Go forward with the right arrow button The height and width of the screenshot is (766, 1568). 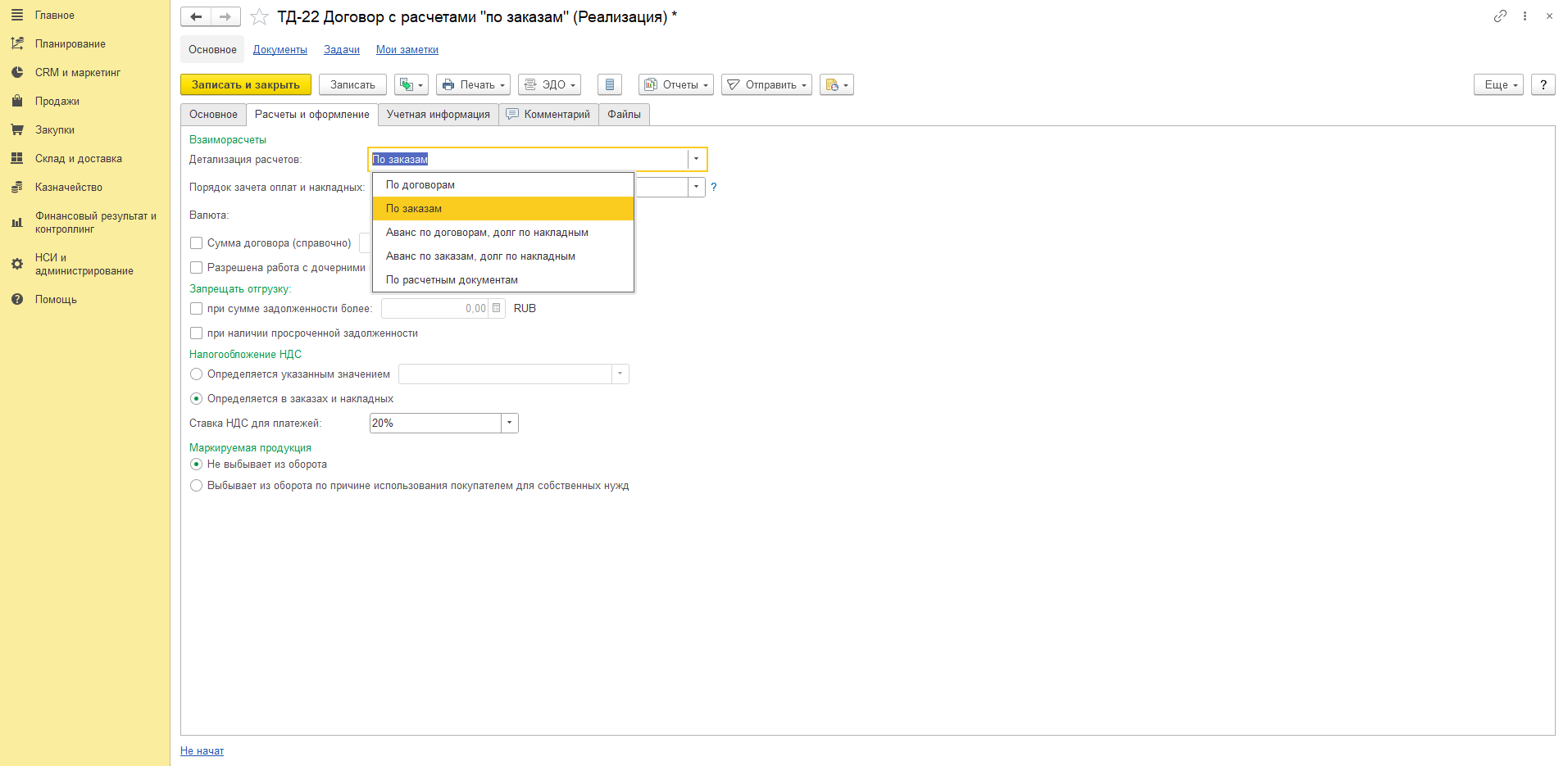click(x=225, y=16)
